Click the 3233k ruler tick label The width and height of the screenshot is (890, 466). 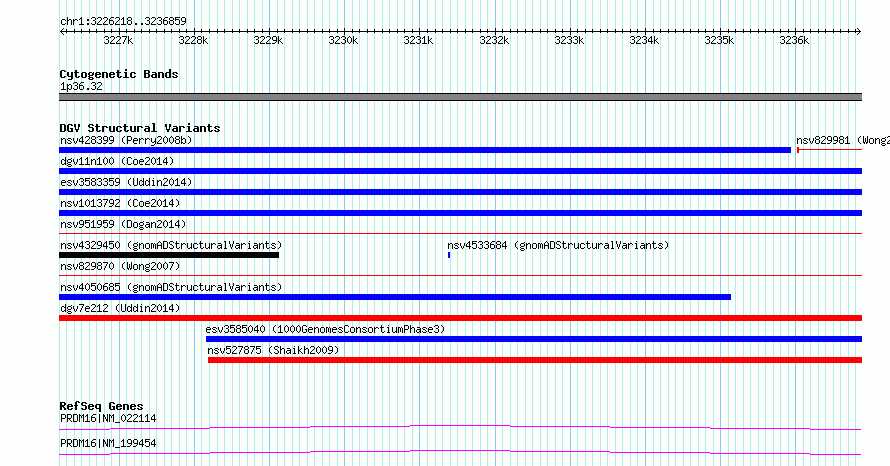[x=569, y=40]
